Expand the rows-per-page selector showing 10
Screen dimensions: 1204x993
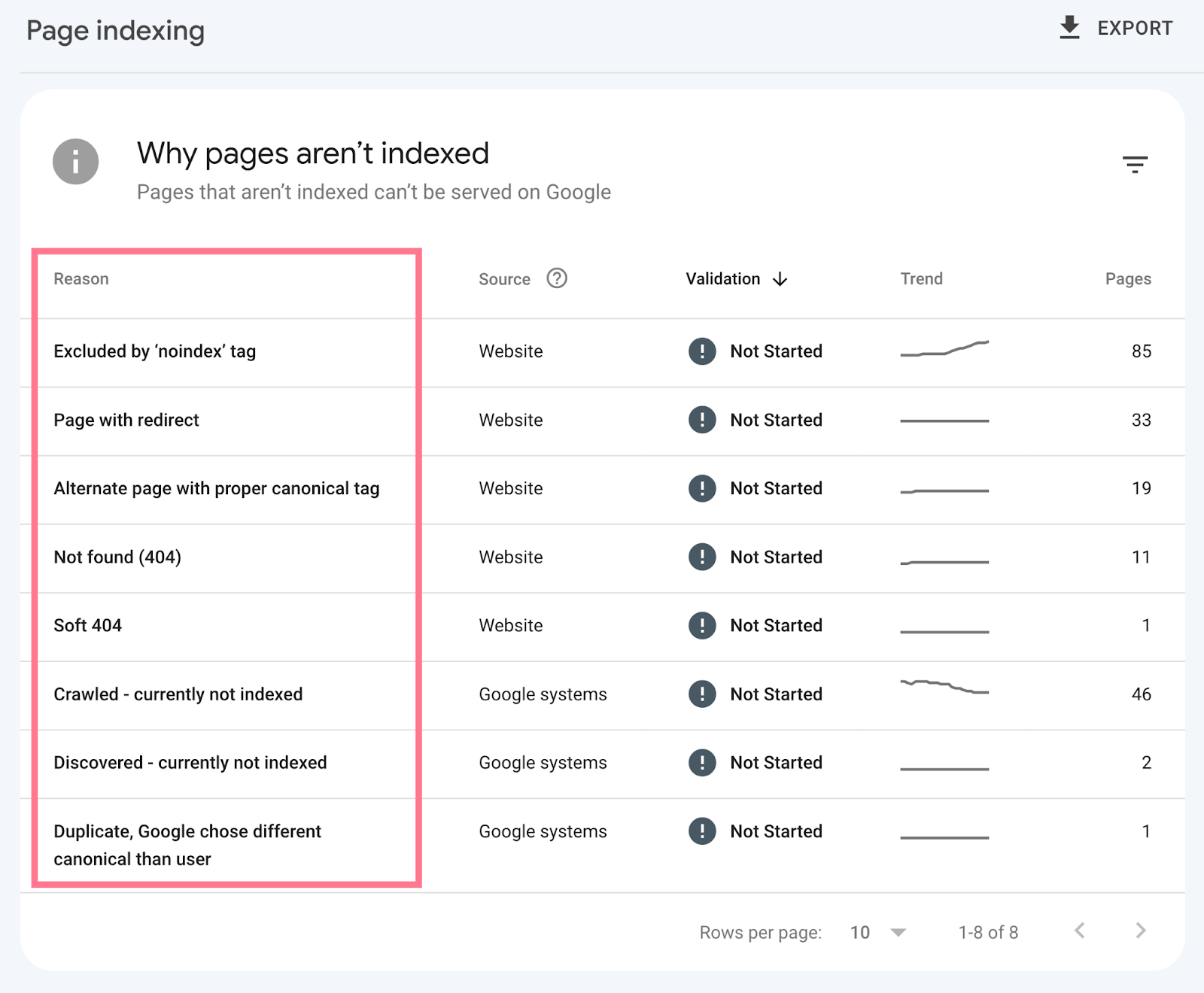877,931
